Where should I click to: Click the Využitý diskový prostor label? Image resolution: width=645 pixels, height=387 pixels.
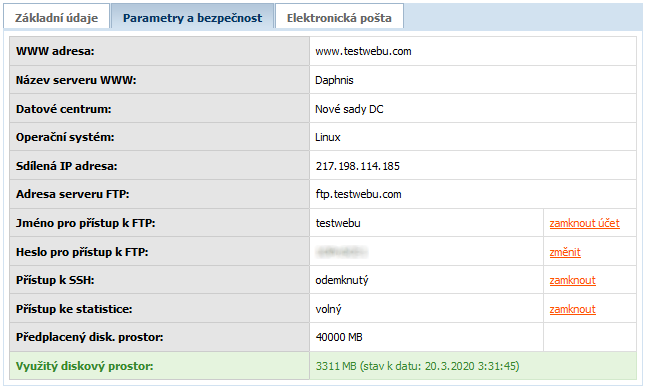click(84, 366)
